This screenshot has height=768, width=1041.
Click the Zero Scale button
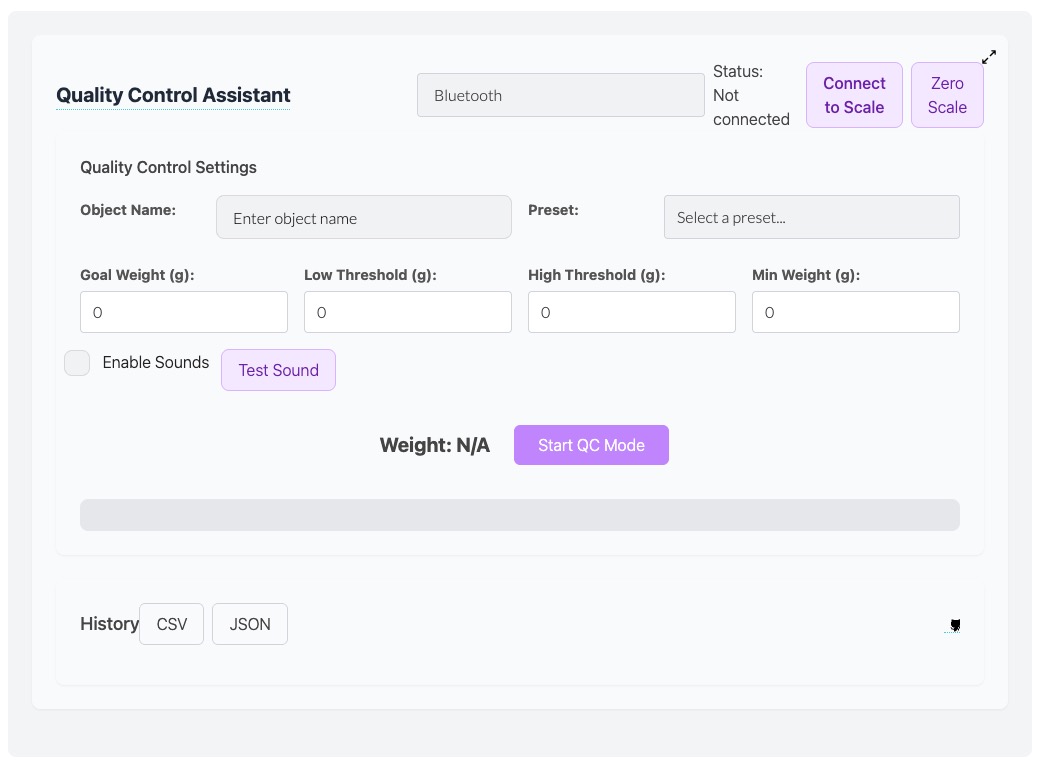pyautogui.click(x=947, y=95)
